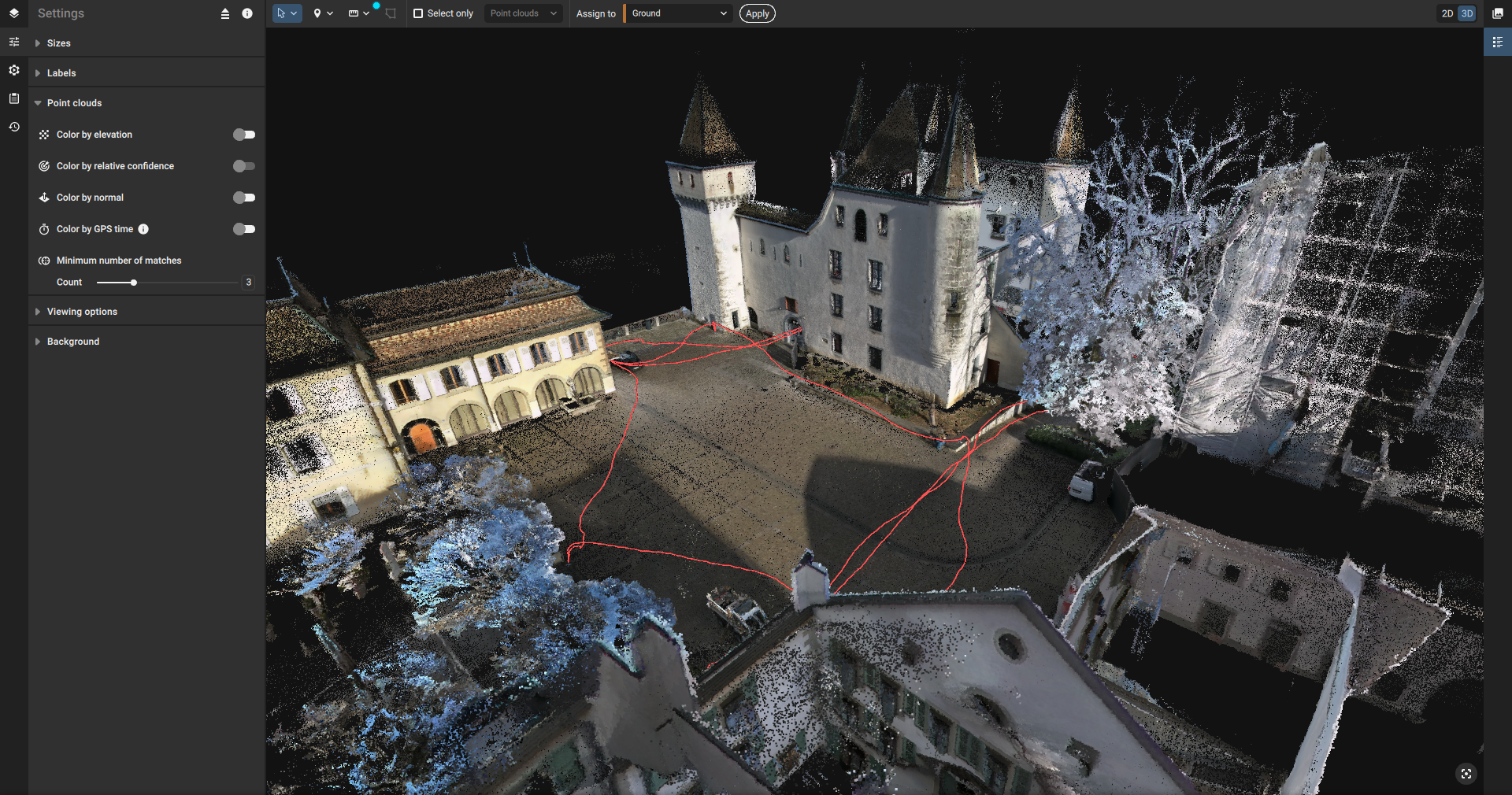Click the Apply button

pyautogui.click(x=756, y=13)
